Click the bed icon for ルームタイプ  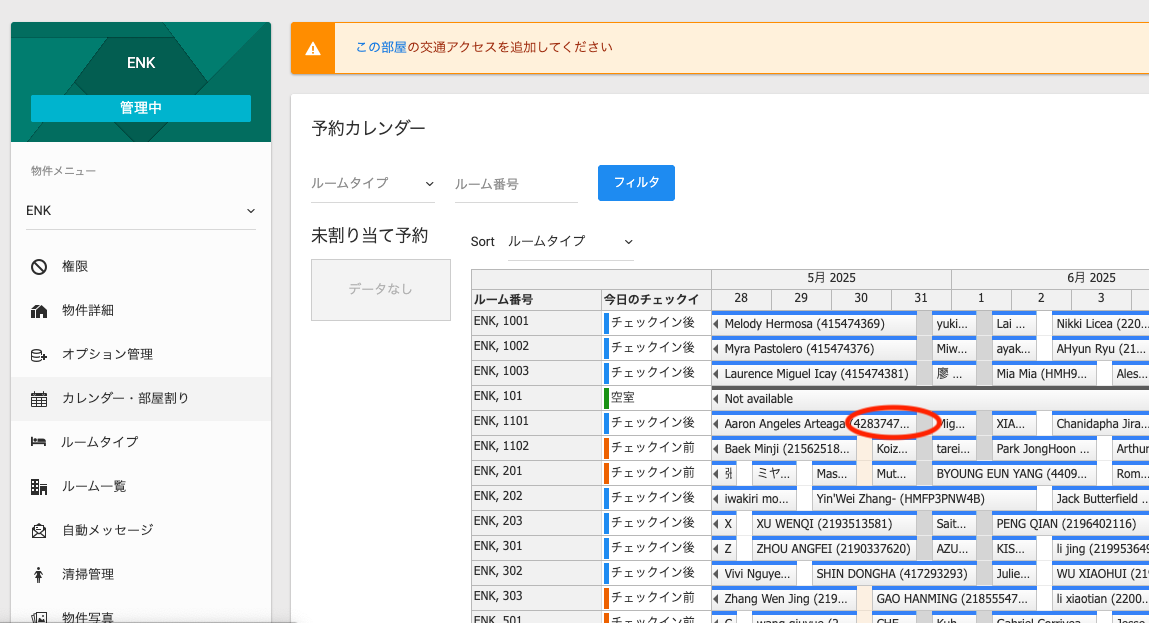(39, 442)
